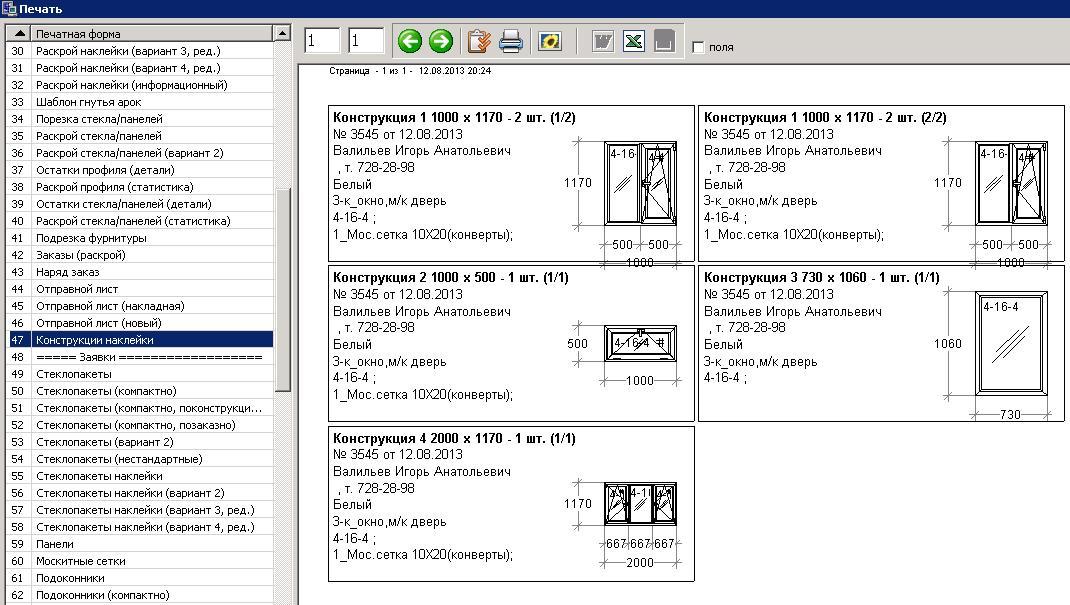The height and width of the screenshot is (605, 1070).
Task: Select row 53 Стеклопакеты (вариант 2)
Action: 140,442
